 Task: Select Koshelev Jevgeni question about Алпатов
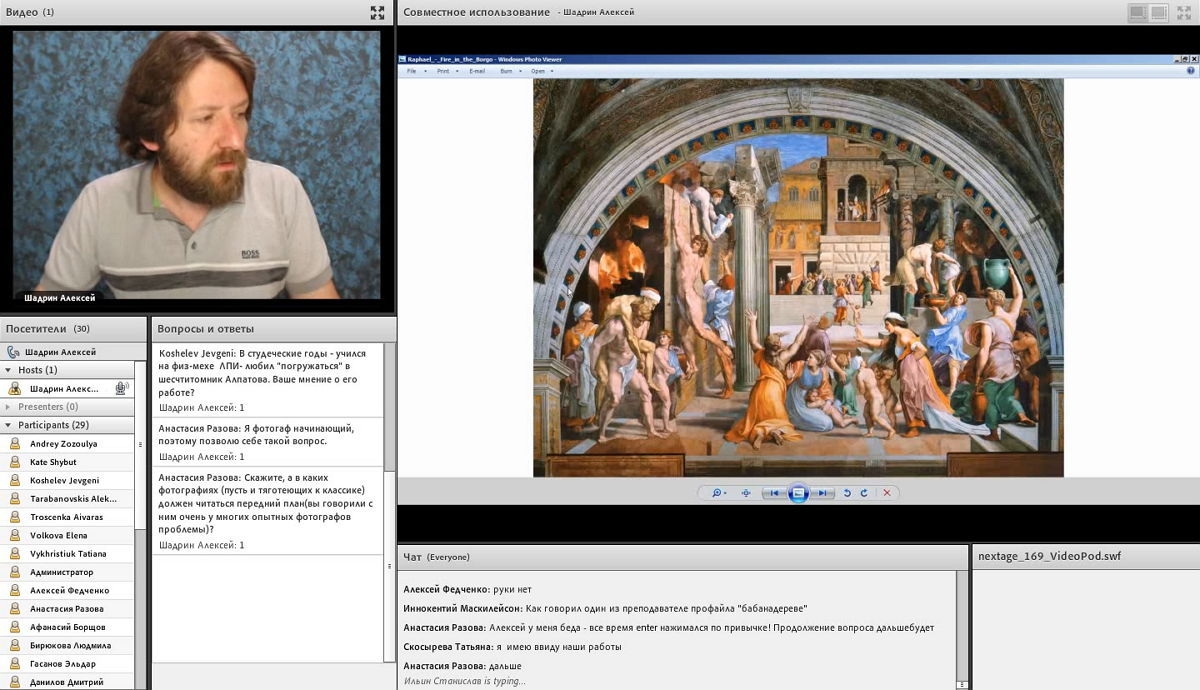(x=268, y=381)
